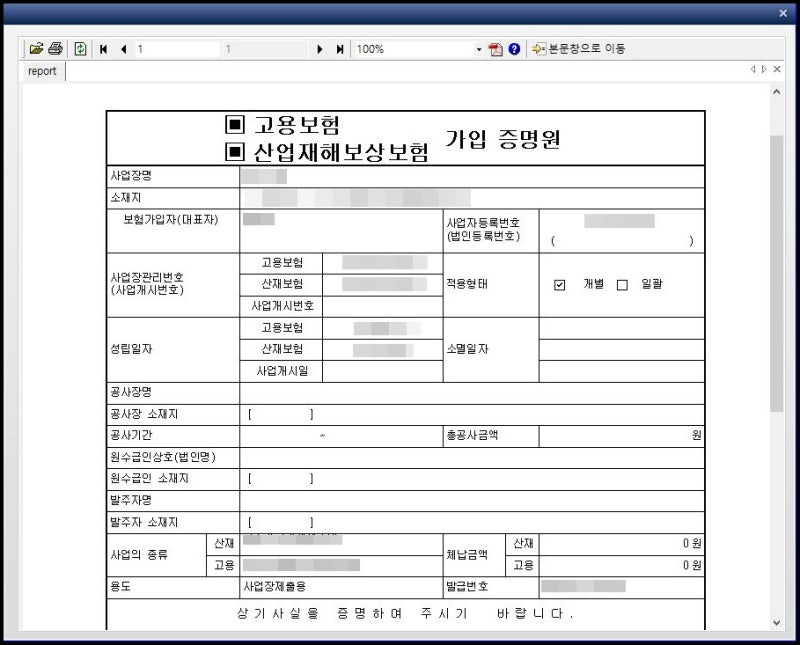
Task: Click the vertical scrollbar thumb
Action: click(777, 273)
